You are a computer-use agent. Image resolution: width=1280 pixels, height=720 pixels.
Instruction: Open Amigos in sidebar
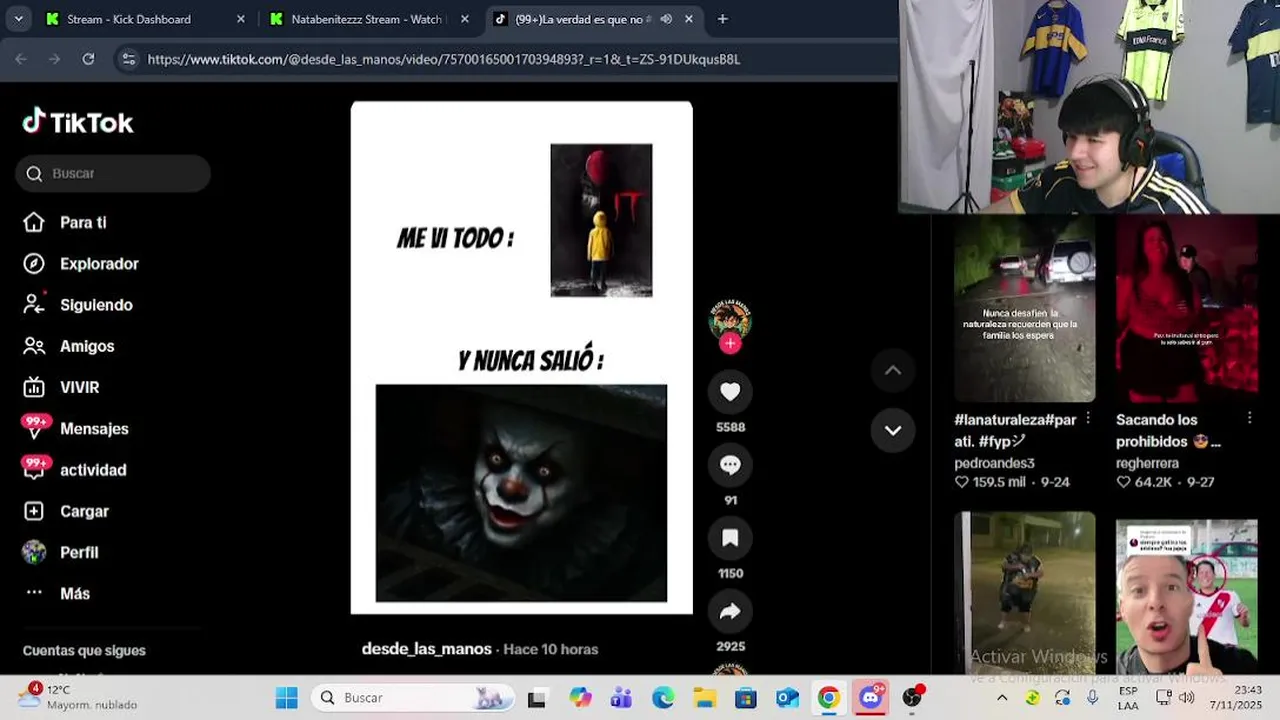[x=87, y=346]
